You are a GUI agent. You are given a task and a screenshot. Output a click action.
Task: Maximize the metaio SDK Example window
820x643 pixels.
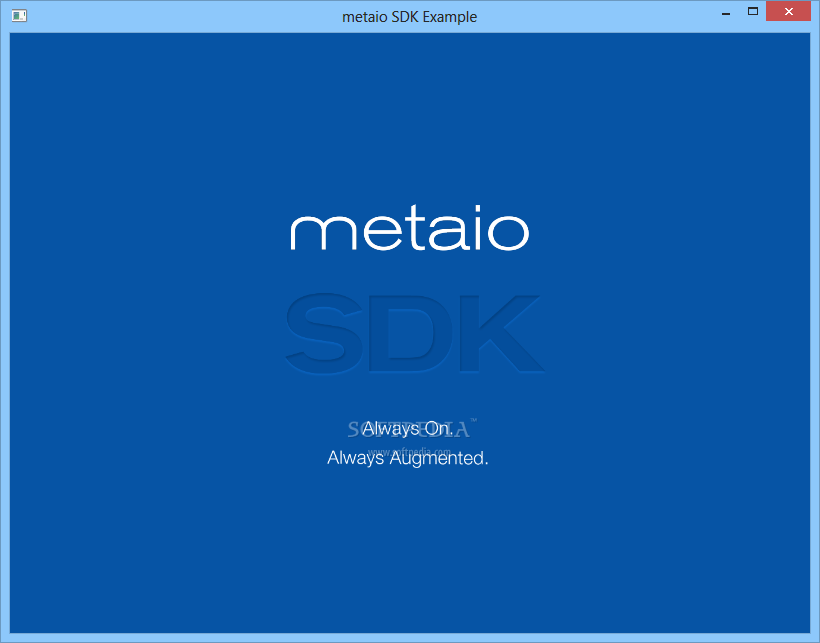pos(753,12)
